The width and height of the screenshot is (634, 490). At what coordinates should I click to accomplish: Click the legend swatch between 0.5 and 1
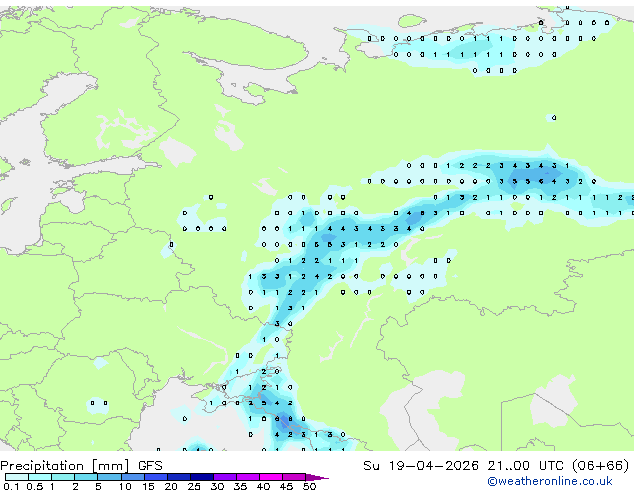pyautogui.click(x=40, y=477)
